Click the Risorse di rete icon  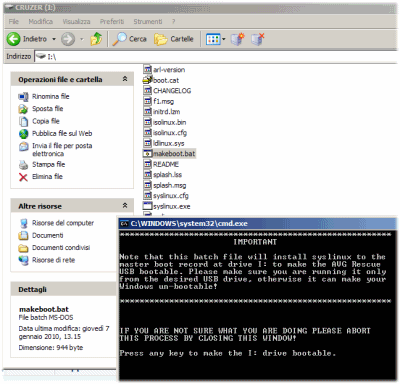pyautogui.click(x=23, y=260)
